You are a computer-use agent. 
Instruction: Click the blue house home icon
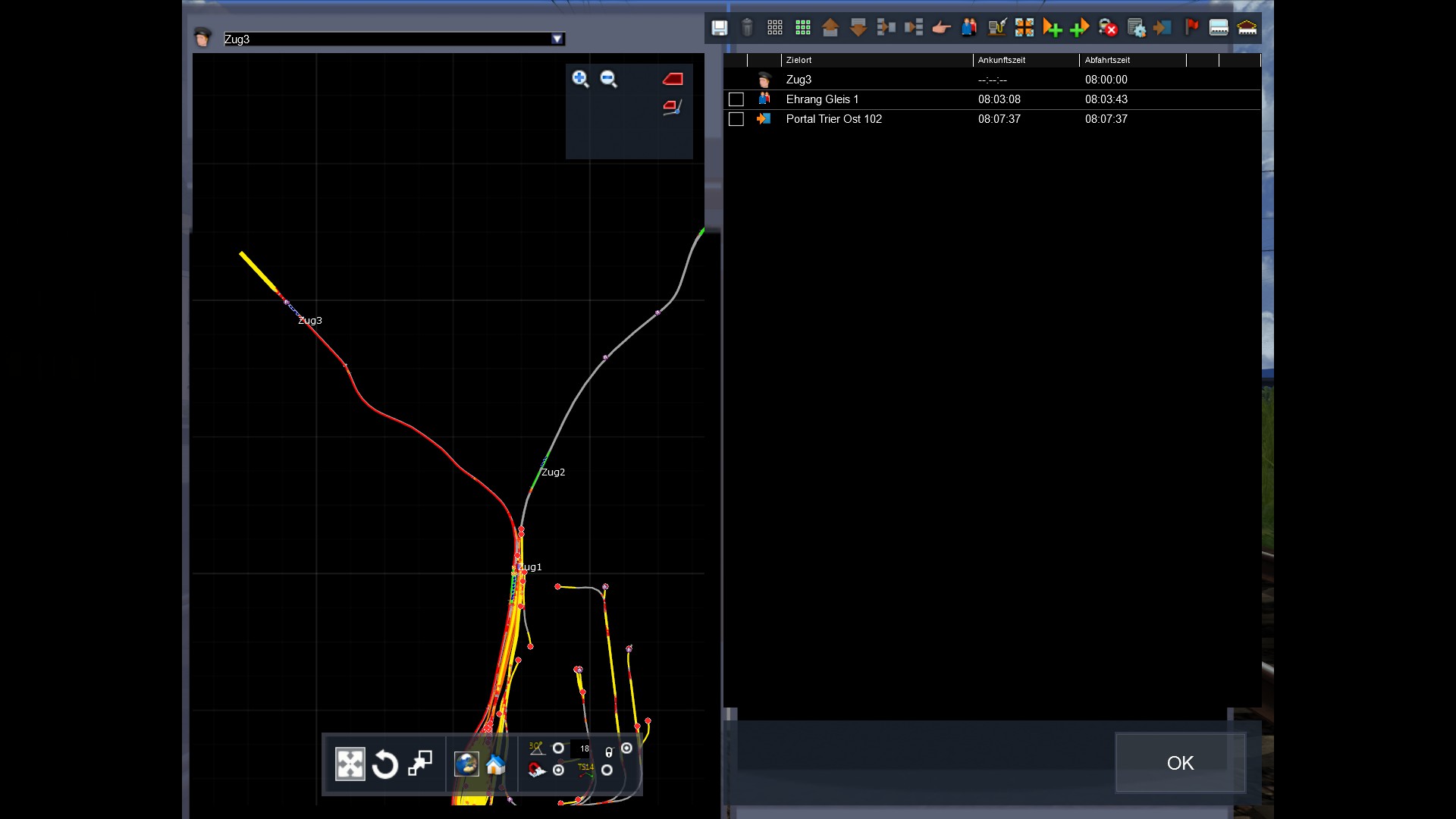pos(495,764)
